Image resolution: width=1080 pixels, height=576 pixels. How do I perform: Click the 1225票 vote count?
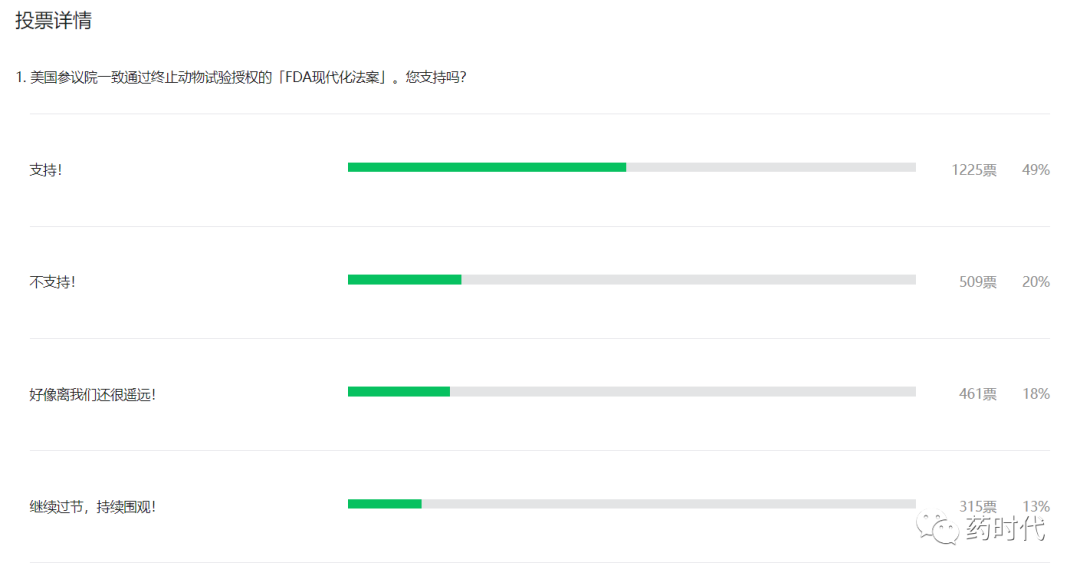(x=974, y=169)
